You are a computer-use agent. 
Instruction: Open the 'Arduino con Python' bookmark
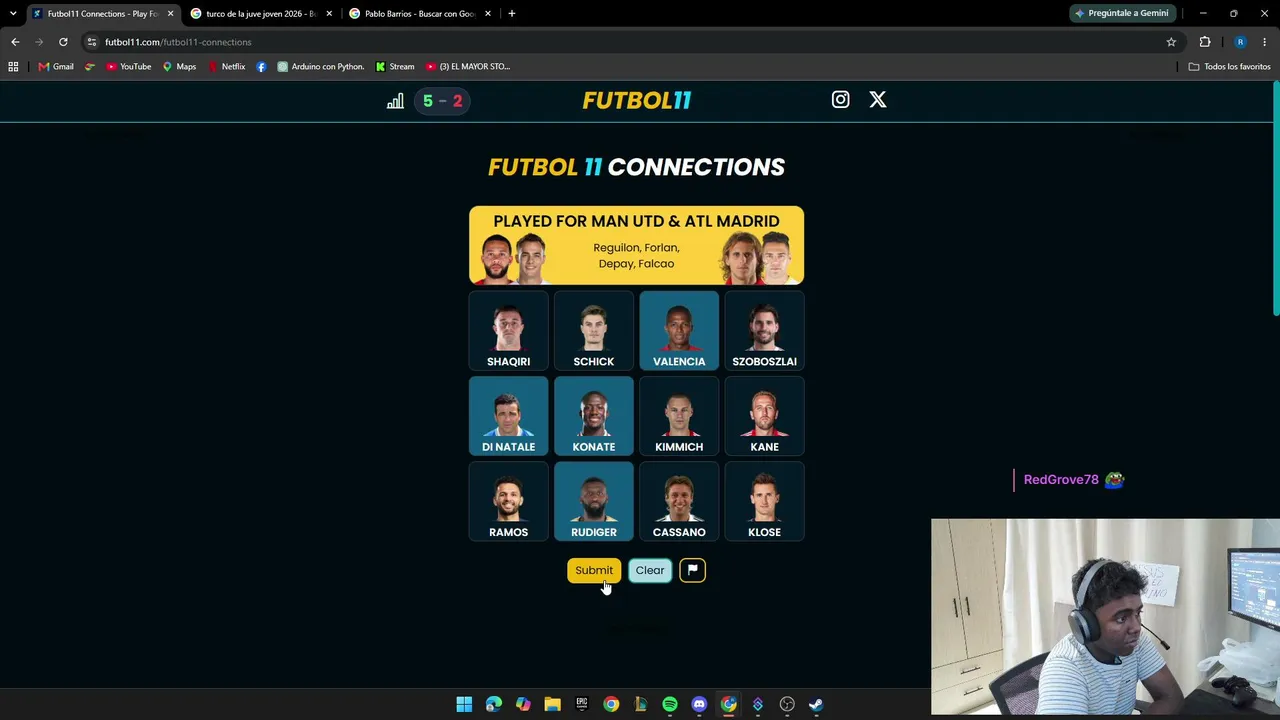tap(320, 67)
